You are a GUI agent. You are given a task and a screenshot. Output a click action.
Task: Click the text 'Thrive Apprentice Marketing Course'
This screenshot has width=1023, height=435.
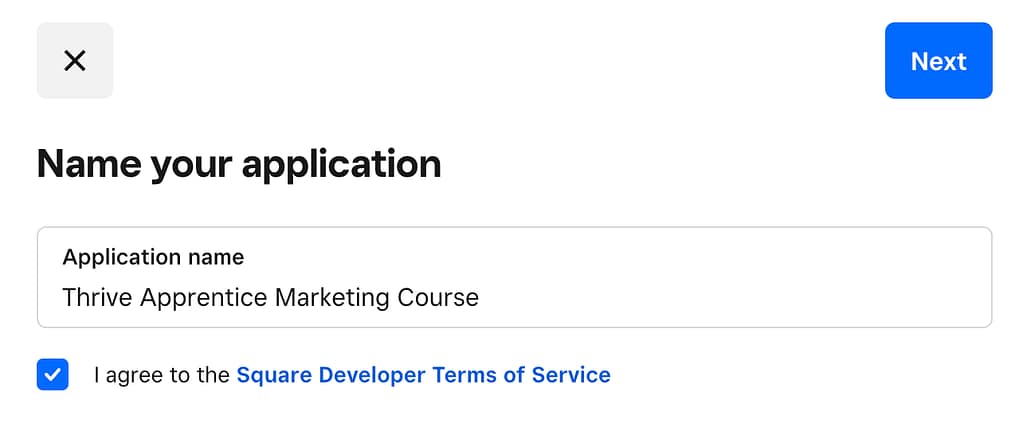coord(270,297)
